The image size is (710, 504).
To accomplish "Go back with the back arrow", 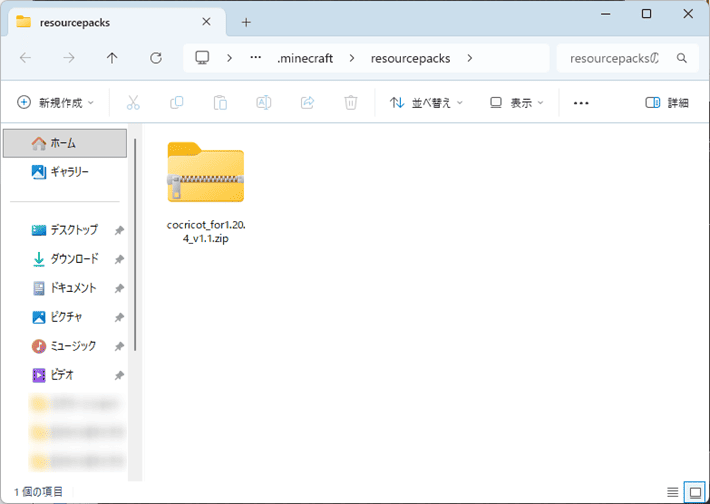I will tap(25, 58).
